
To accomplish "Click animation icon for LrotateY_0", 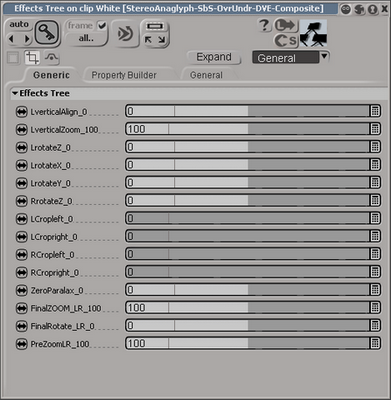I will click(22, 183).
